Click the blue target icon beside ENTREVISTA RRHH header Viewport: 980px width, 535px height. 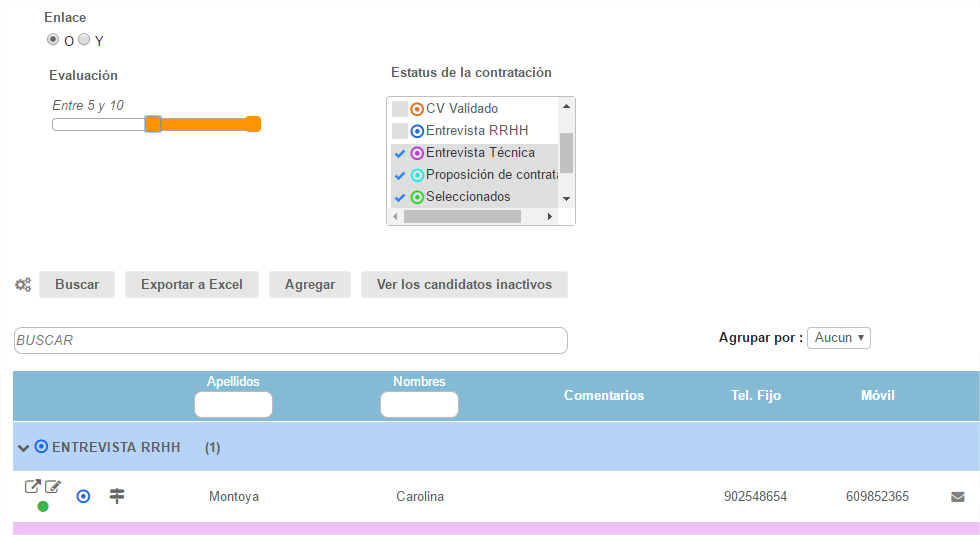point(41,447)
